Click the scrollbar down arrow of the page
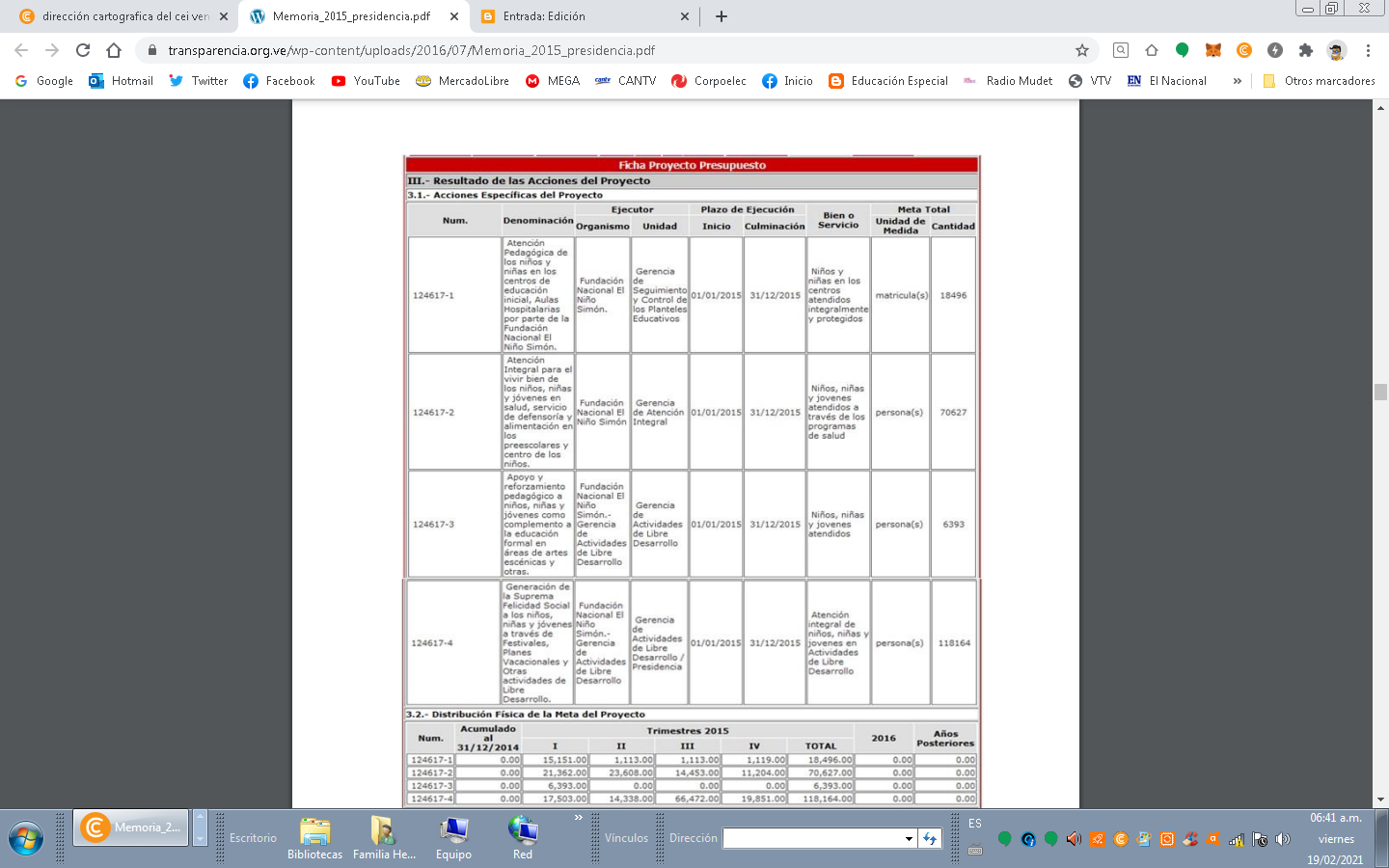 tap(1380, 800)
